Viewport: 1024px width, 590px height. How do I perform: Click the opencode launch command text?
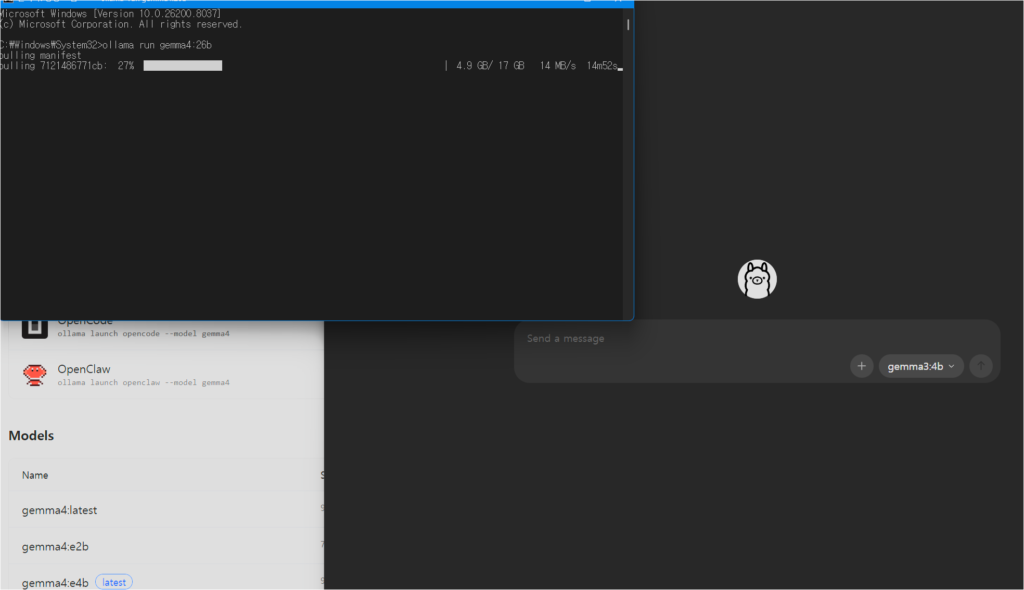click(143, 333)
